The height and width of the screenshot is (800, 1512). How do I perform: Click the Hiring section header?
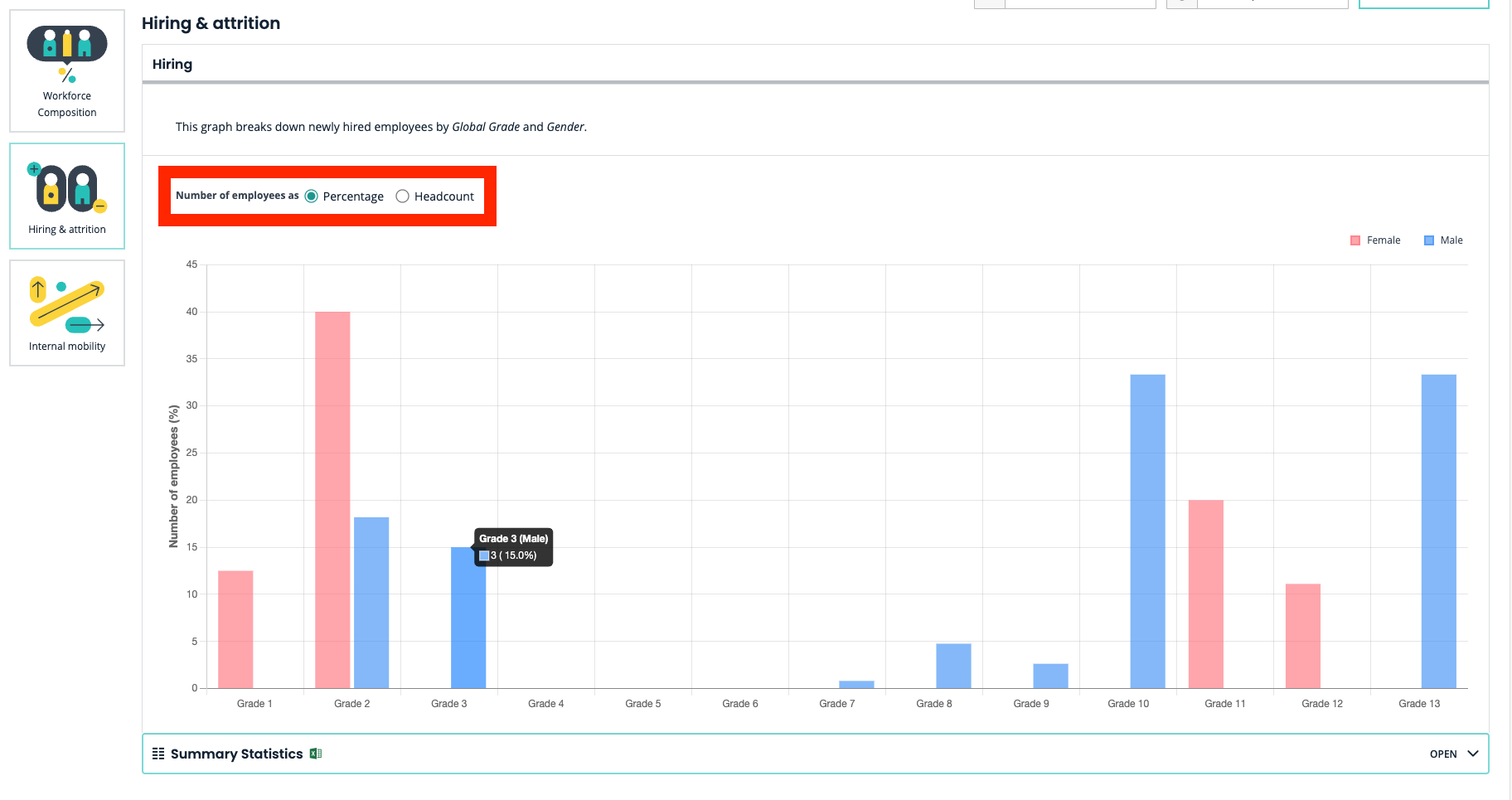[172, 65]
